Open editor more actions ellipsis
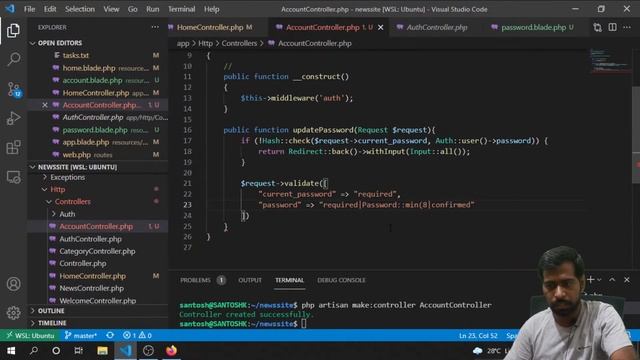The image size is (640, 360). 627,27
